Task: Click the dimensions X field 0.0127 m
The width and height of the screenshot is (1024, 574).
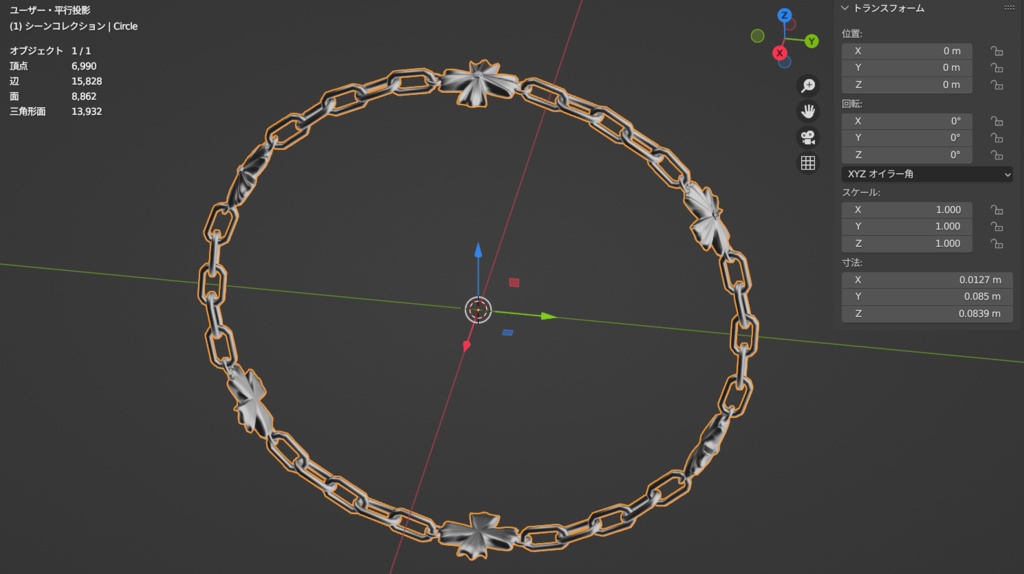Action: click(x=927, y=279)
